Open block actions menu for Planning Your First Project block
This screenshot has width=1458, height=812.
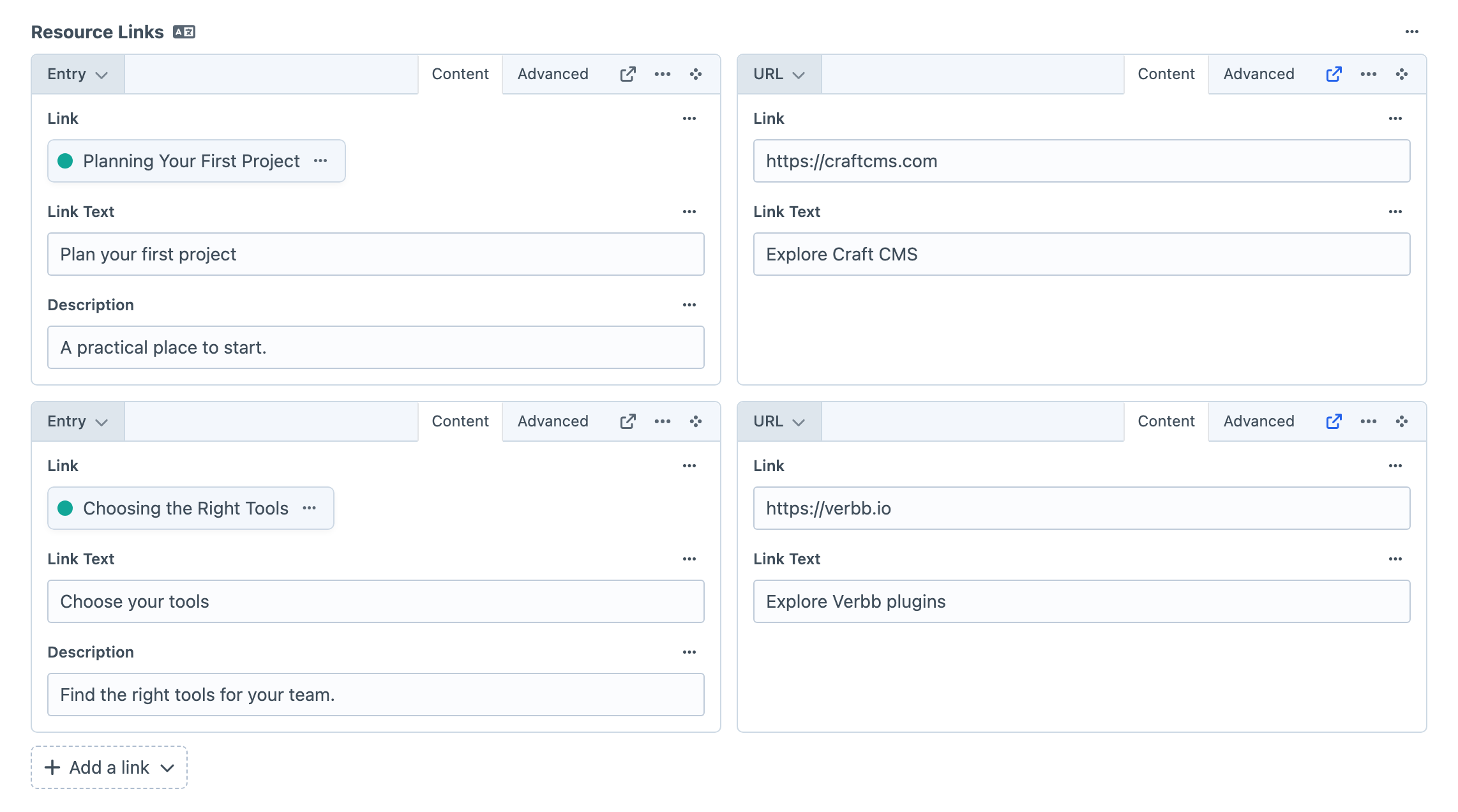coord(663,74)
